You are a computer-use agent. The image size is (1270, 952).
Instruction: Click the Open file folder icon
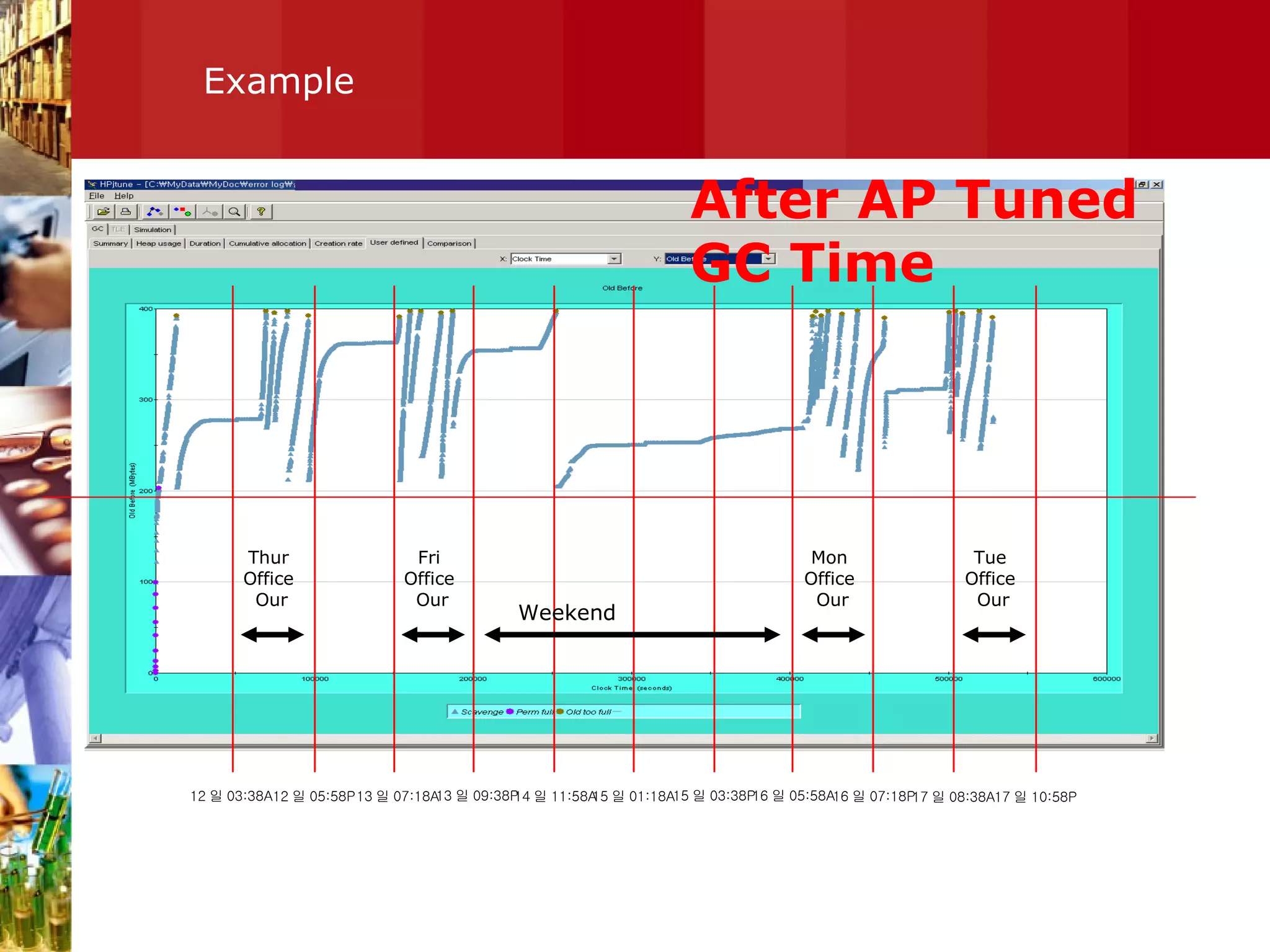pos(104,212)
